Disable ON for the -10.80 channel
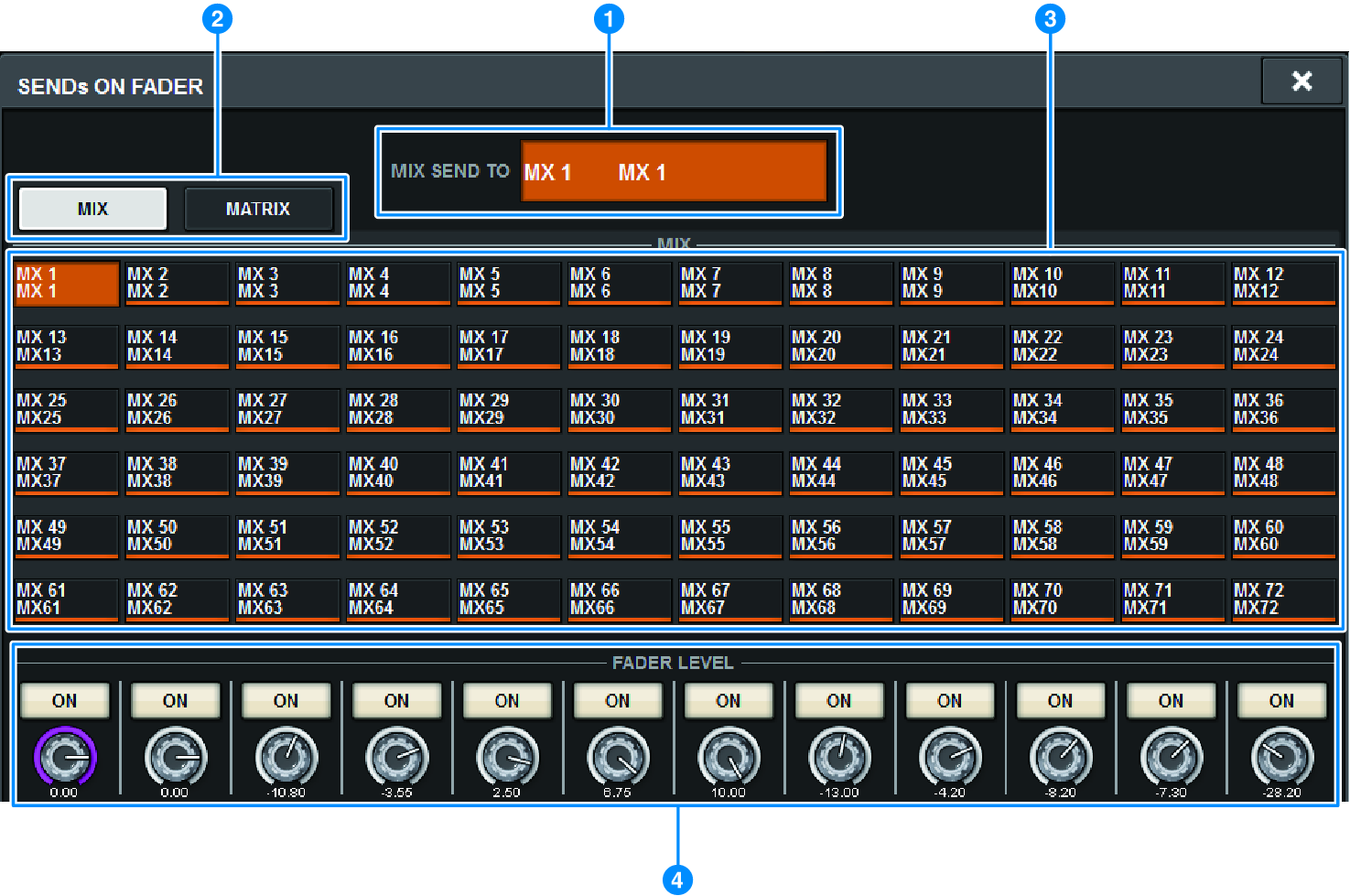This screenshot has width=1350, height=896. click(x=286, y=700)
